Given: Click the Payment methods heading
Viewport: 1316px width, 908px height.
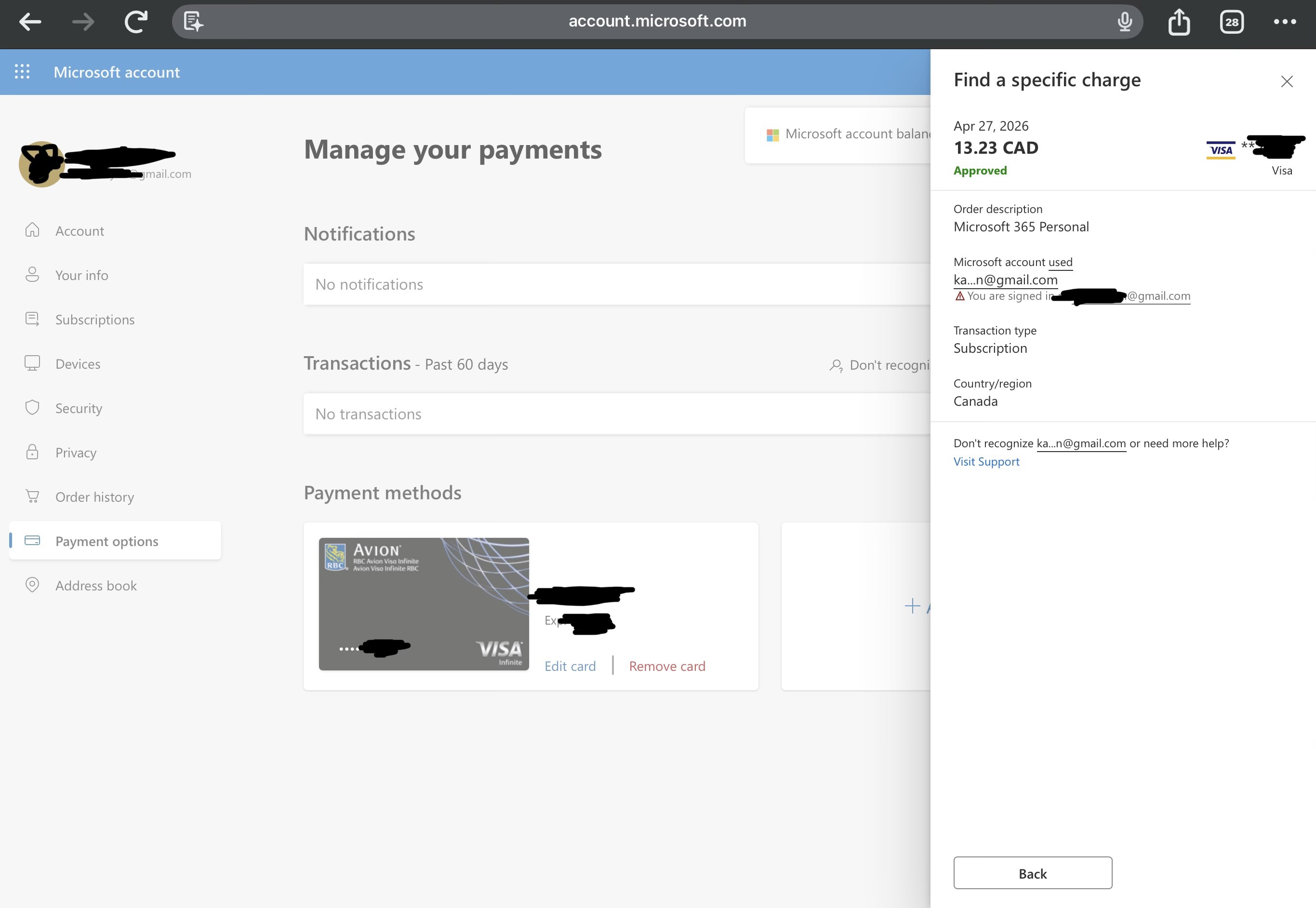Looking at the screenshot, I should tap(383, 493).
